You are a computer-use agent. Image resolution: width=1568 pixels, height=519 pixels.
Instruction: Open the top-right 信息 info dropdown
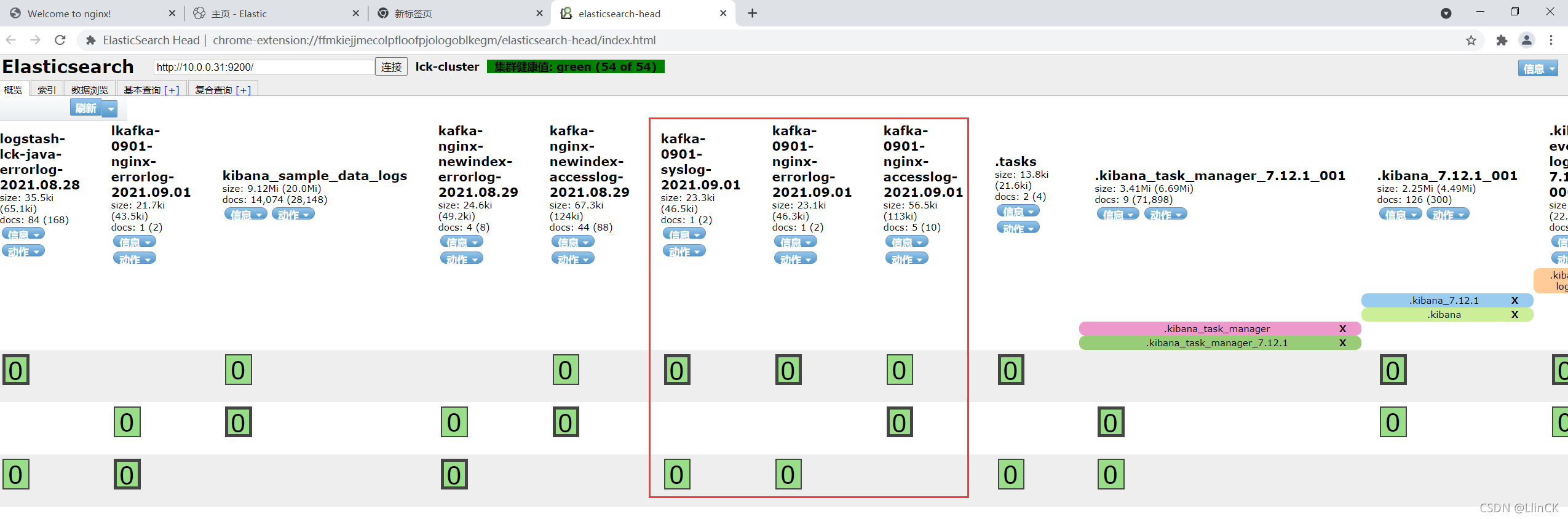click(1538, 68)
